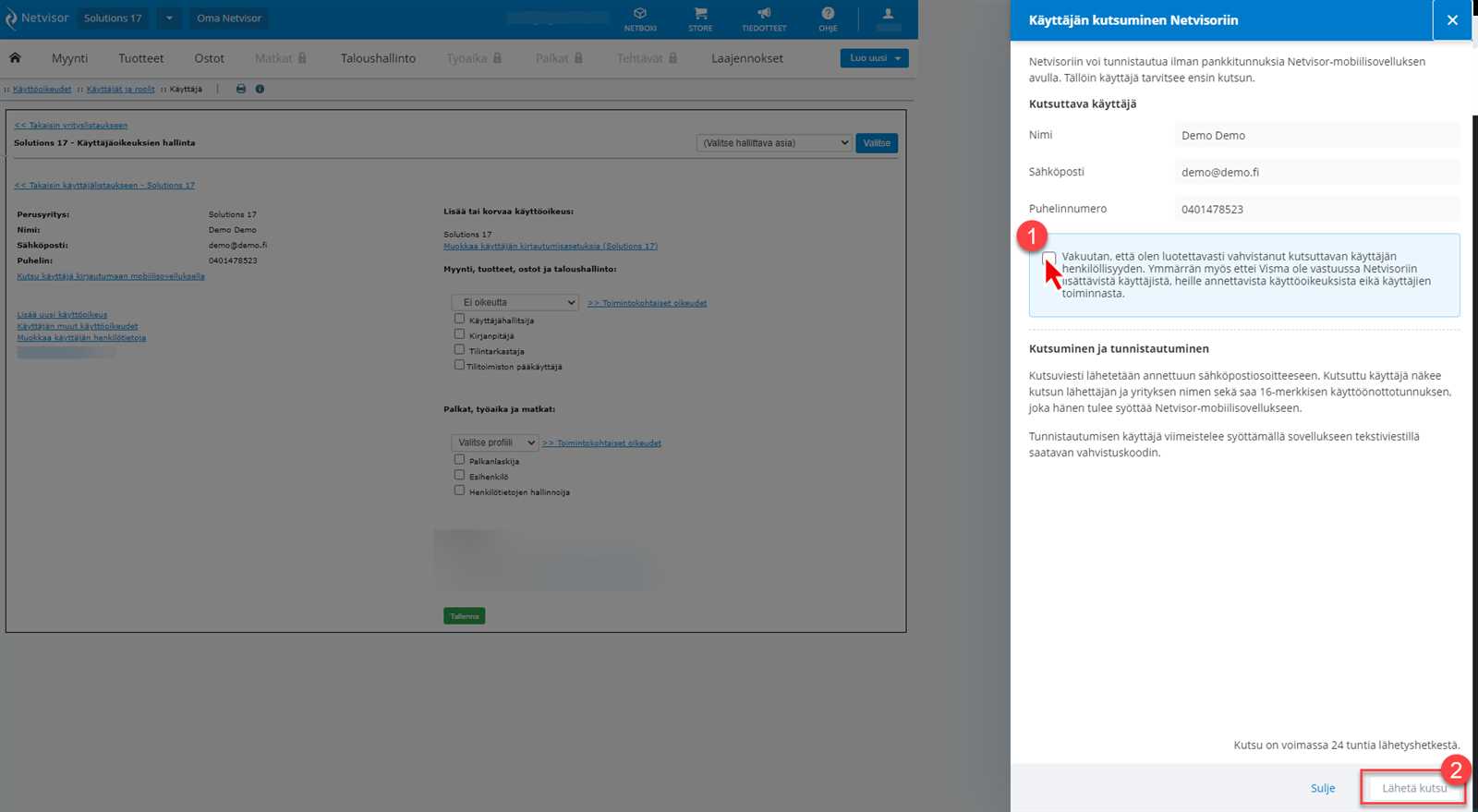Enable Tilitoimiston pääkäyttäjä checkbox

tap(459, 365)
